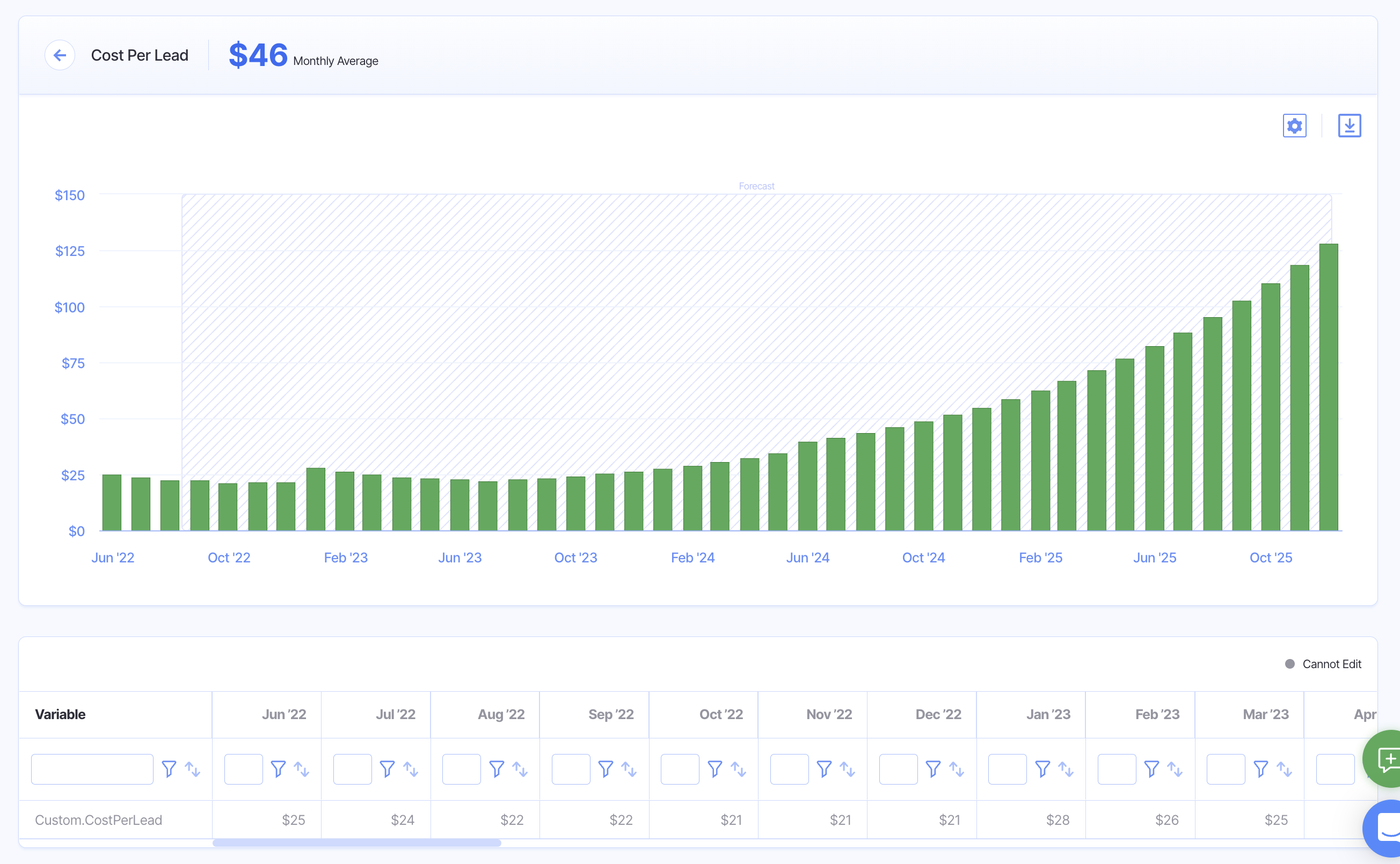Viewport: 1400px width, 864px height.
Task: Click the sort arrows under Mar '23
Action: (1284, 769)
